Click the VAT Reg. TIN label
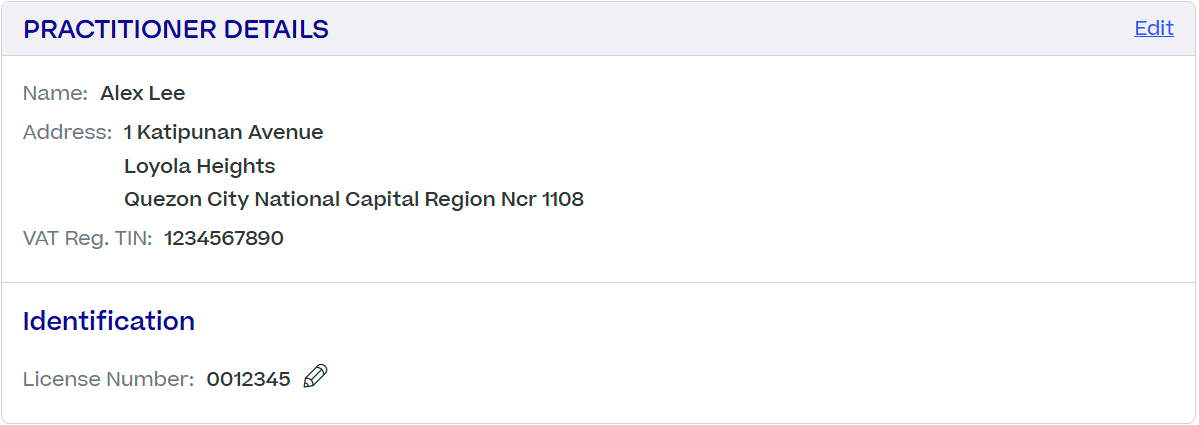1199x425 pixels. point(88,238)
